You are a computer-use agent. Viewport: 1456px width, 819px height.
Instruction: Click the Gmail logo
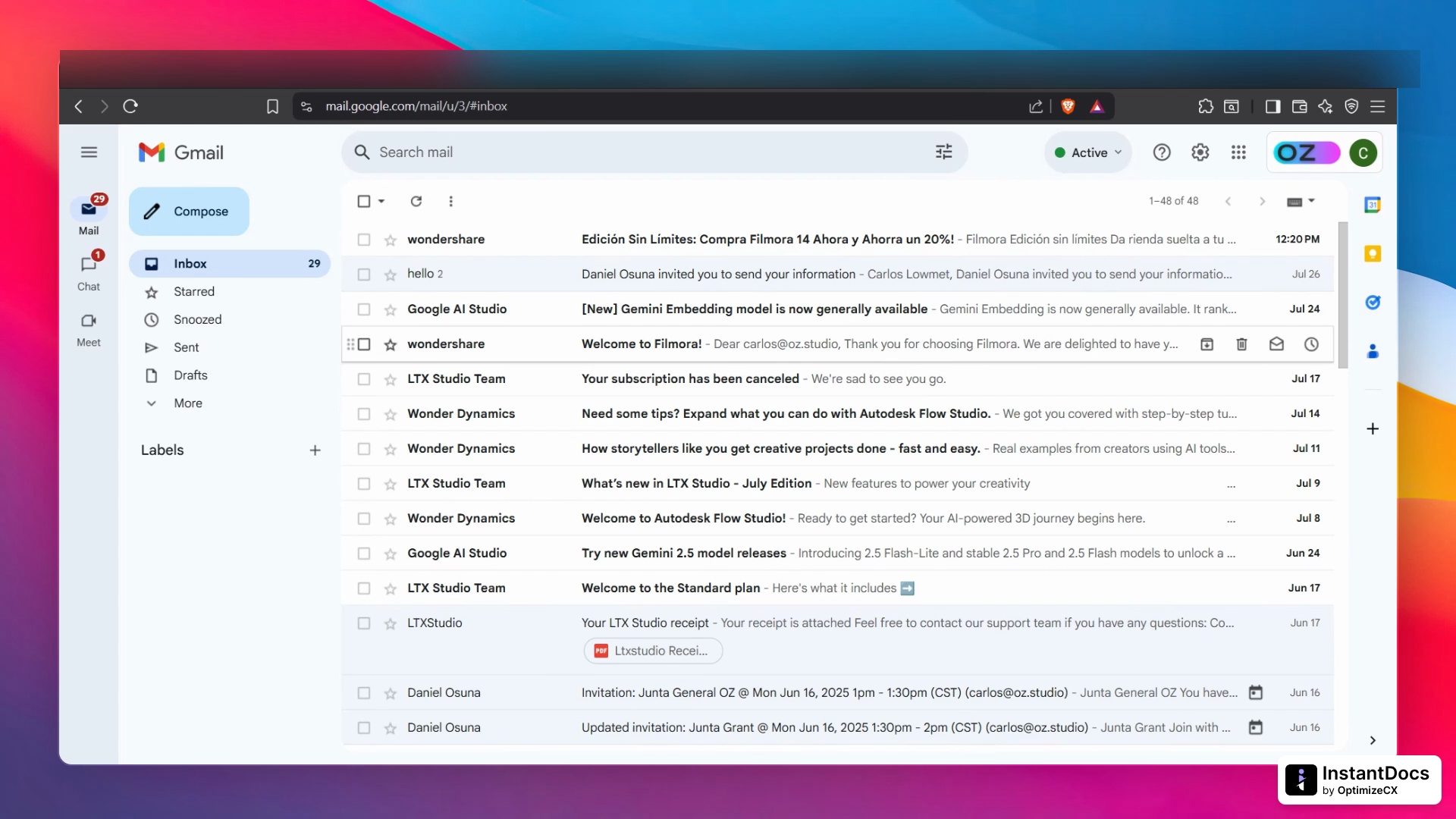[x=181, y=152]
